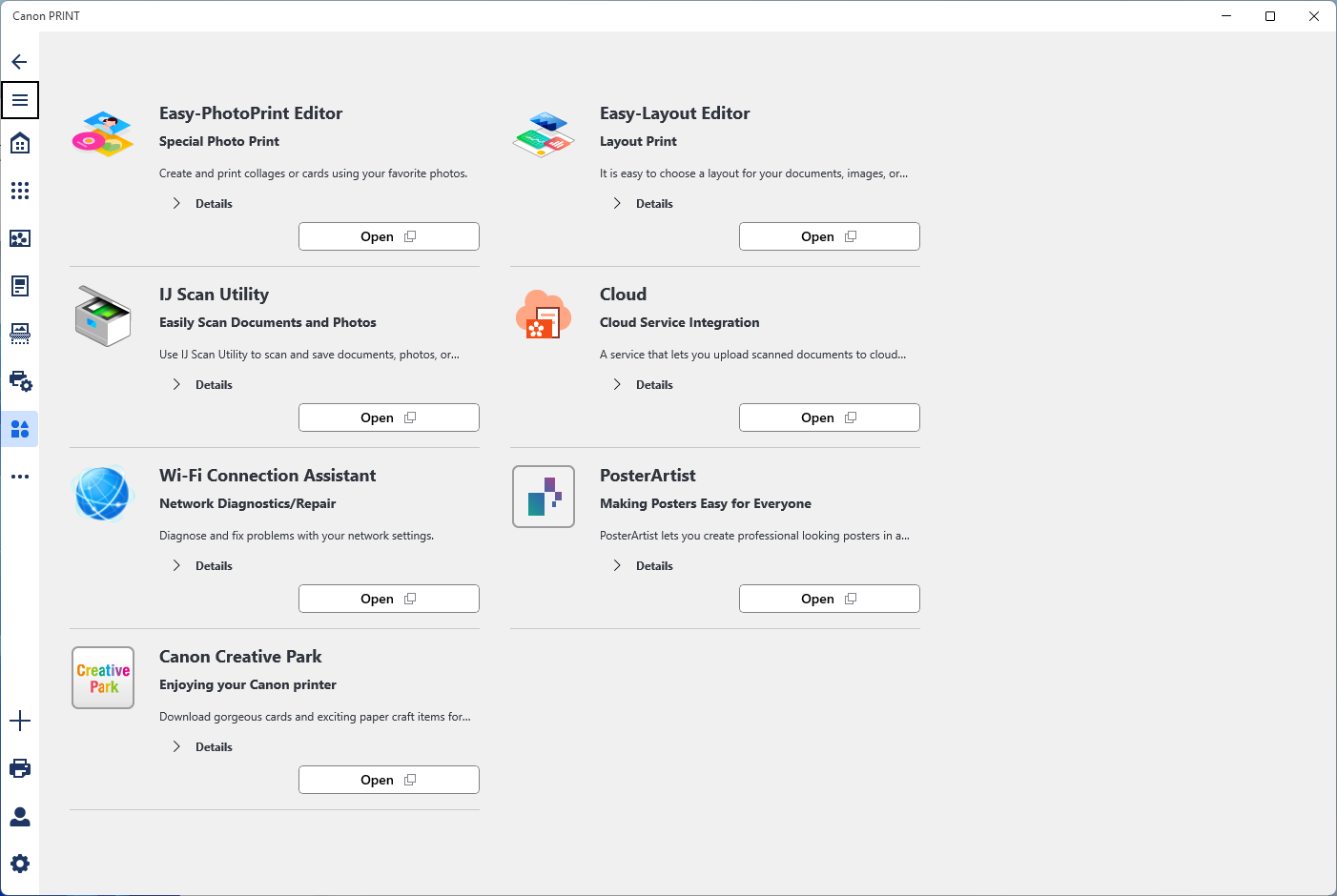1337x896 pixels.
Task: Expand Details under Wi-Fi Connection Assistant
Action: 202,565
